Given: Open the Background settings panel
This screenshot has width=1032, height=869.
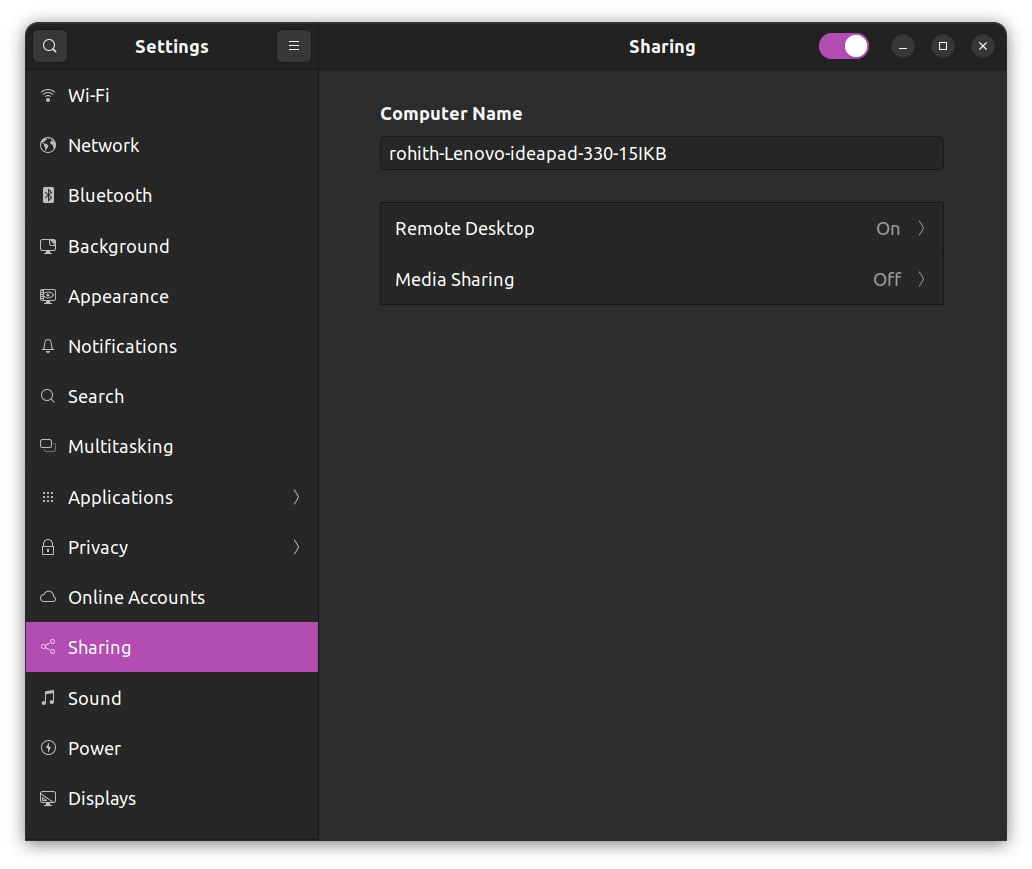Looking at the screenshot, I should [118, 246].
